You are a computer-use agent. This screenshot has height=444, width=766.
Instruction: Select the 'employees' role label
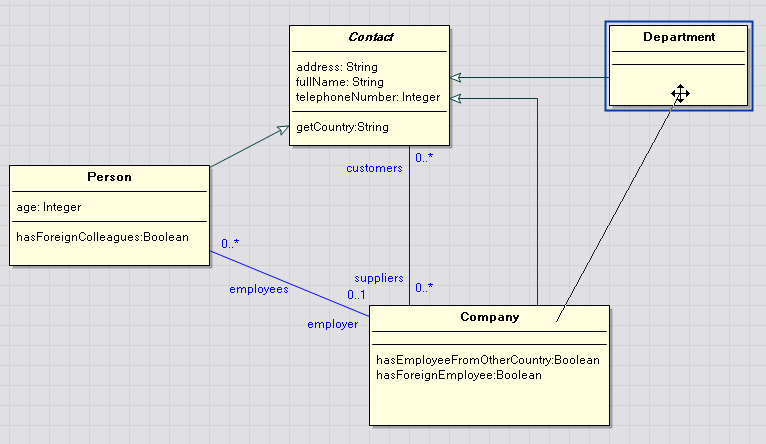point(259,289)
